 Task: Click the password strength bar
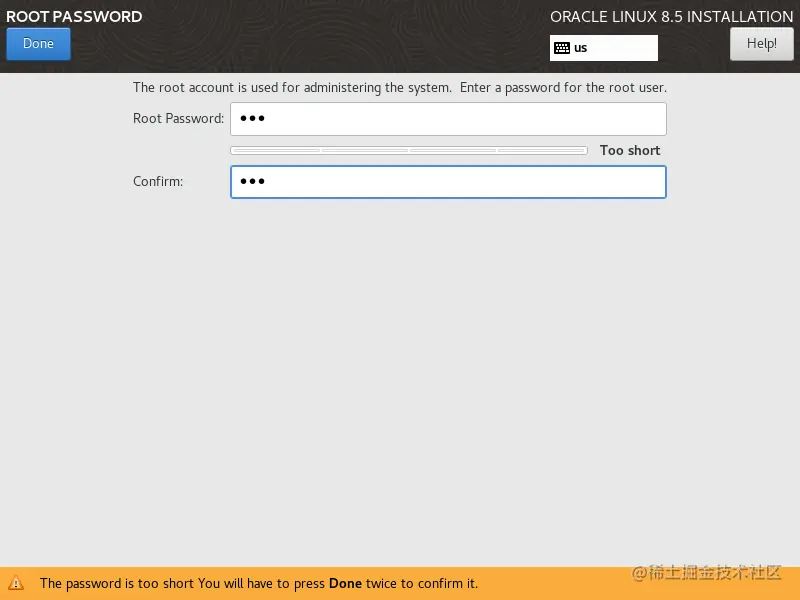(x=409, y=151)
